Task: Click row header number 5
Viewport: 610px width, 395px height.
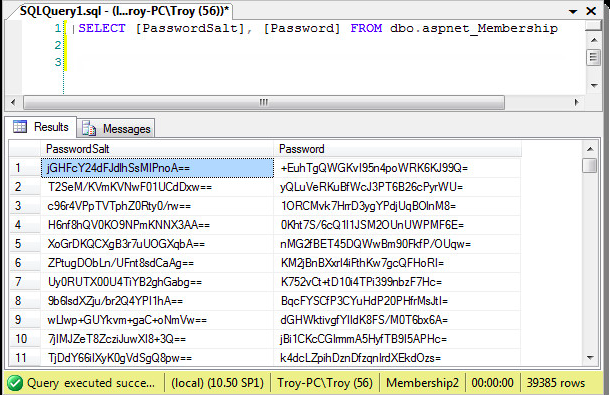Action: click(x=25, y=244)
